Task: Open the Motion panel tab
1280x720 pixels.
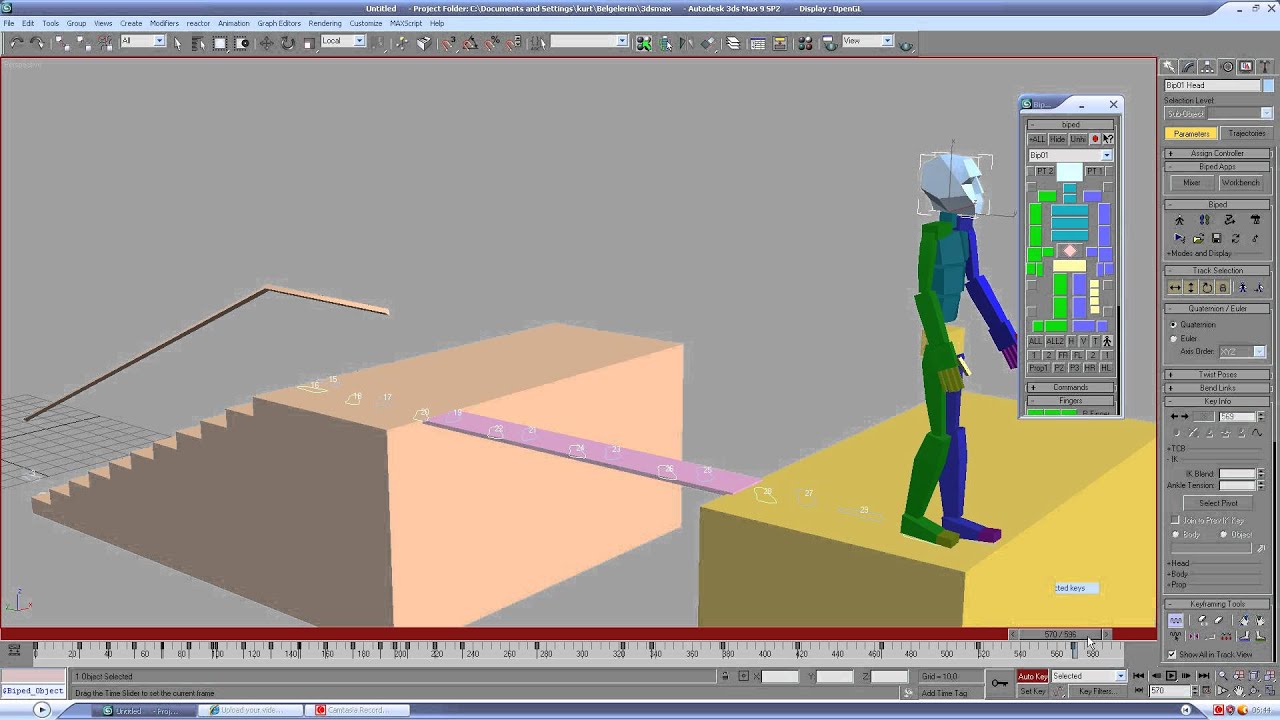Action: point(1227,67)
